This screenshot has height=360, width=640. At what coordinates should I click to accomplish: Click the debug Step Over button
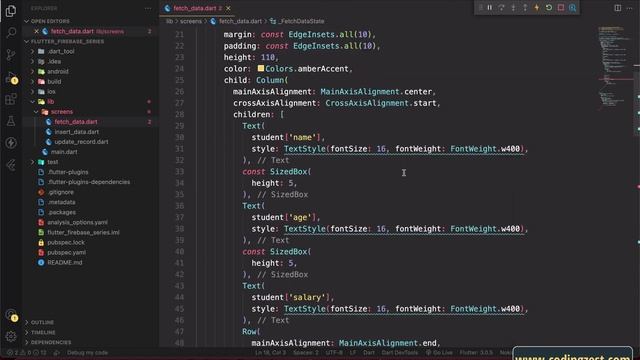tap(501, 8)
